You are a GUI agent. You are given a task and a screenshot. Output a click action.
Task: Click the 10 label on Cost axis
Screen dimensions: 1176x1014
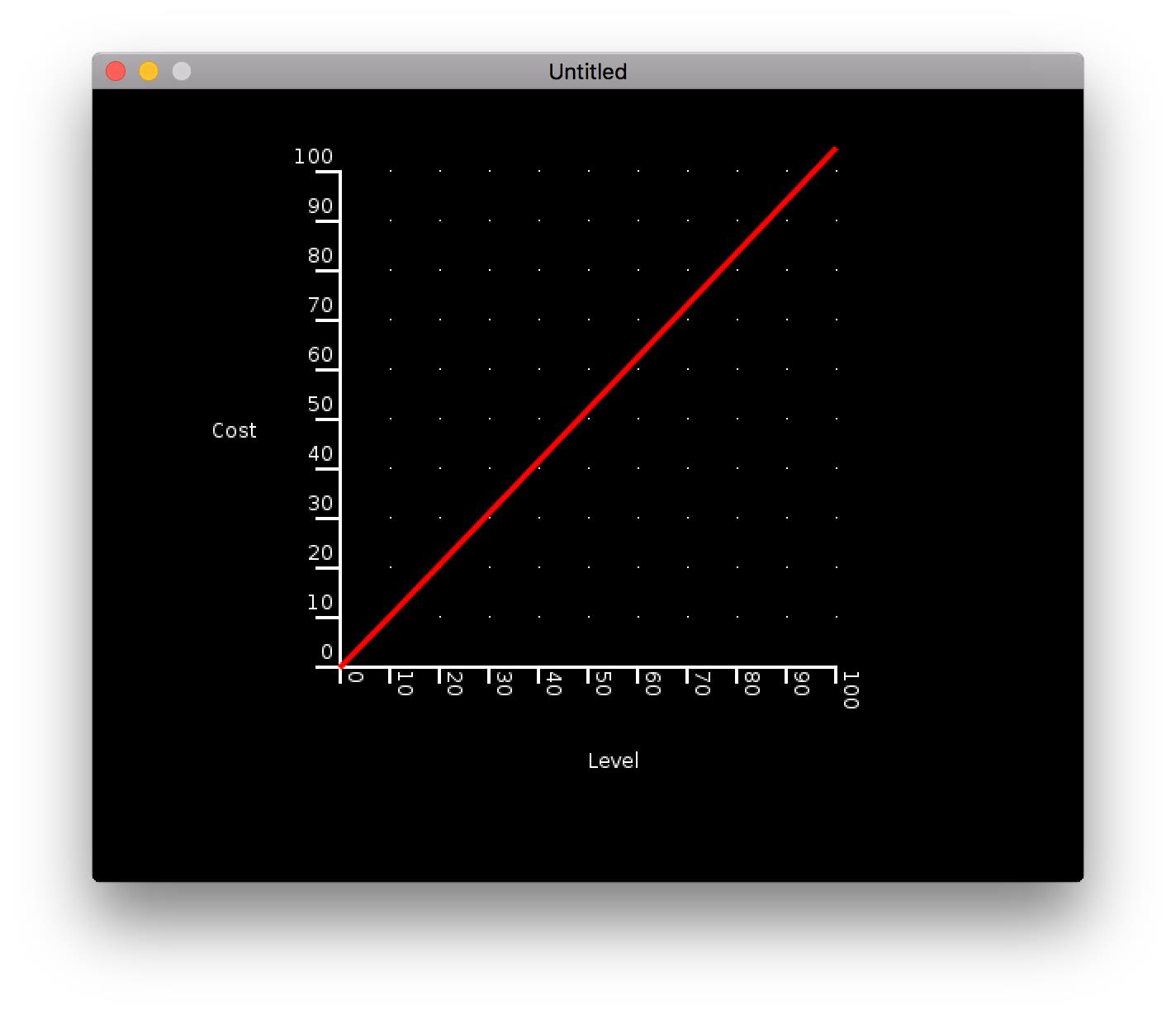[320, 602]
